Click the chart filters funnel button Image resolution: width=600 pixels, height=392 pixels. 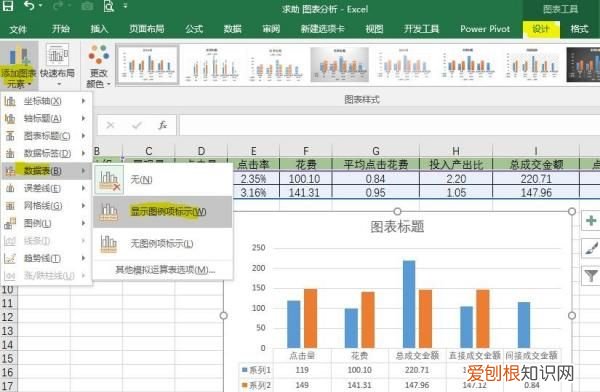591,276
